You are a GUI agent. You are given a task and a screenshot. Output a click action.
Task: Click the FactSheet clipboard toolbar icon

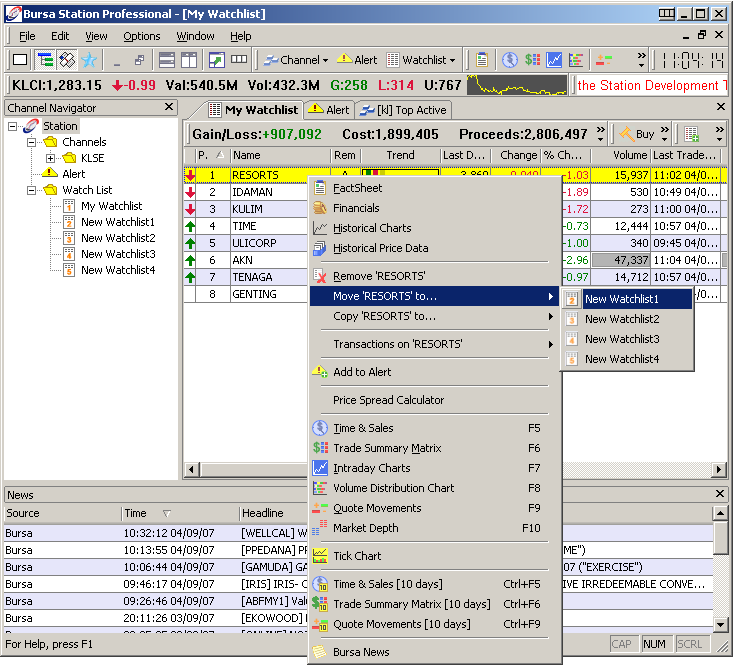pos(482,60)
